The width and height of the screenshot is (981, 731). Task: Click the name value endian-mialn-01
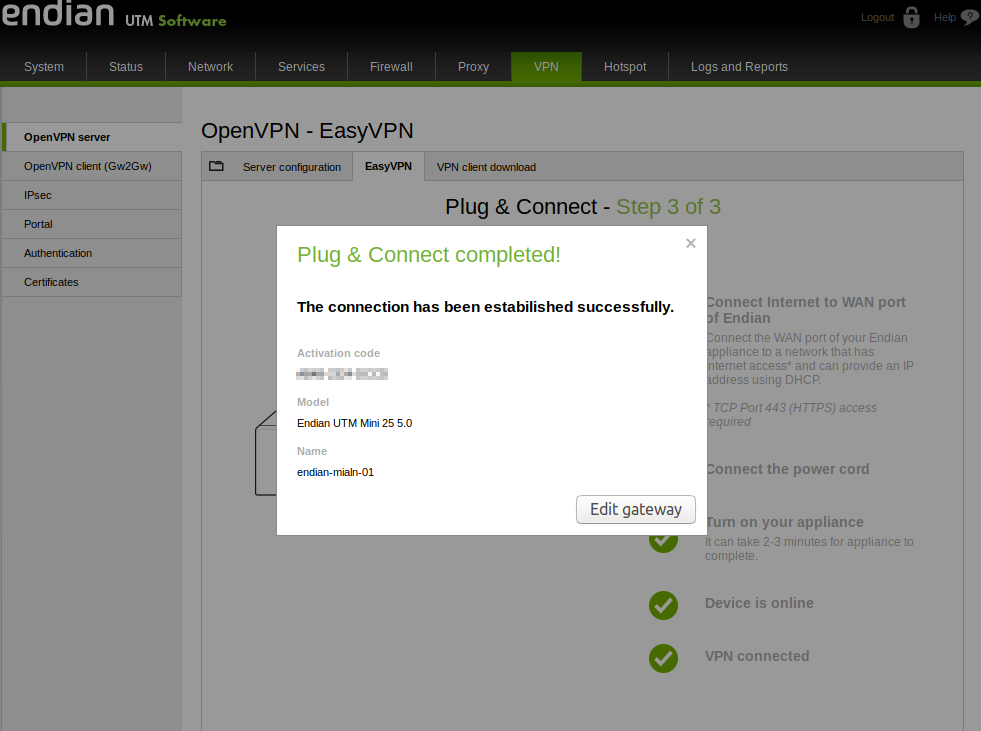pos(335,473)
